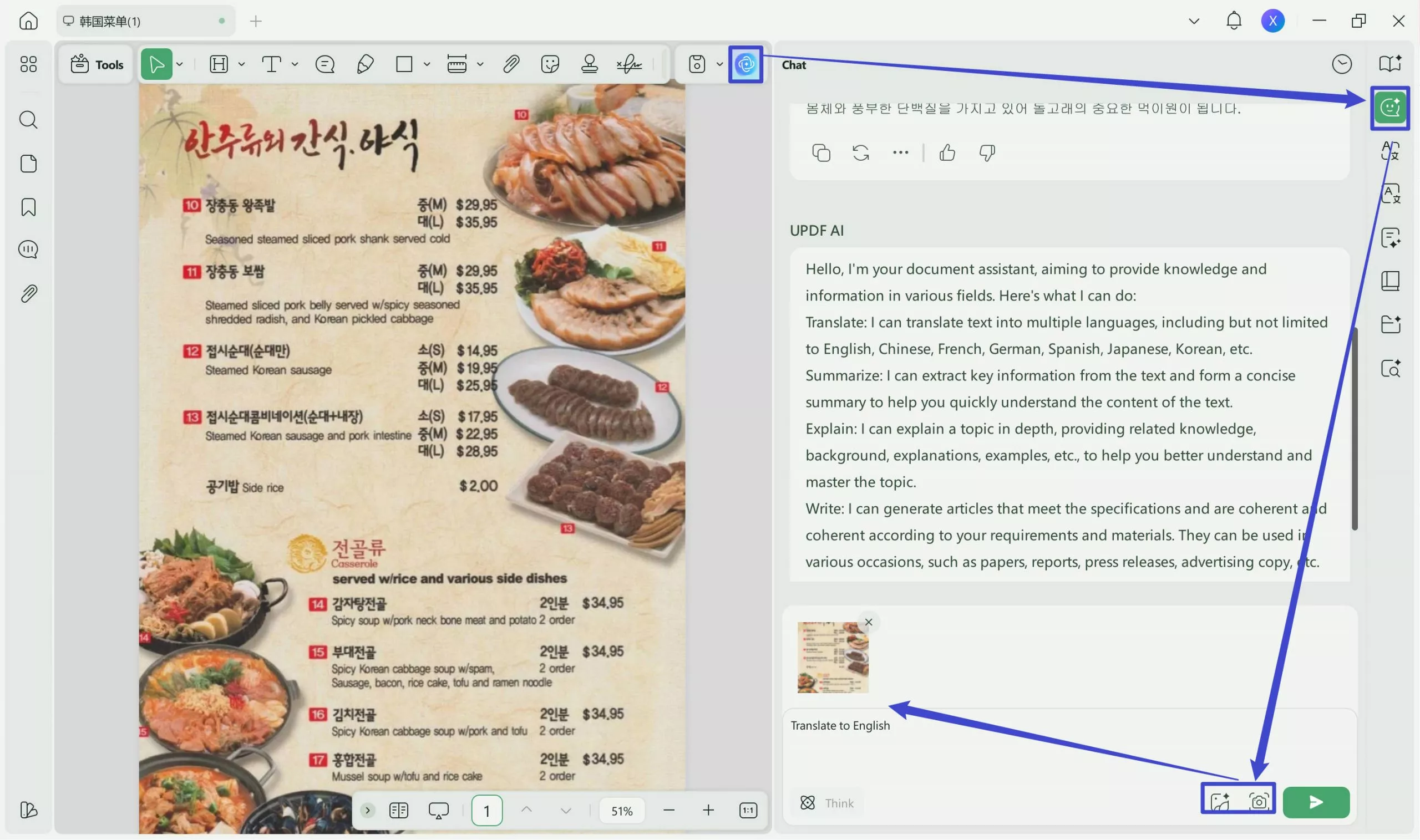Image resolution: width=1420 pixels, height=840 pixels.
Task: Expand the tab list chevron at top right
Action: point(1194,21)
